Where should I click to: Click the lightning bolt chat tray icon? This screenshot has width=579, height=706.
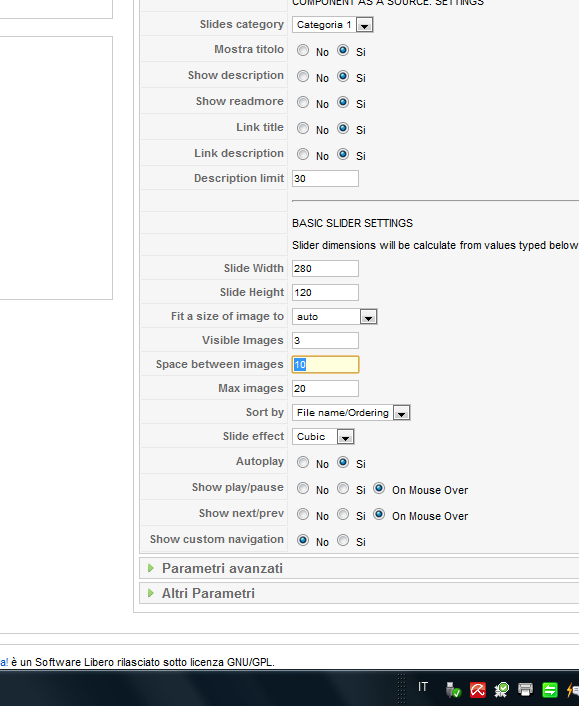(x=573, y=689)
